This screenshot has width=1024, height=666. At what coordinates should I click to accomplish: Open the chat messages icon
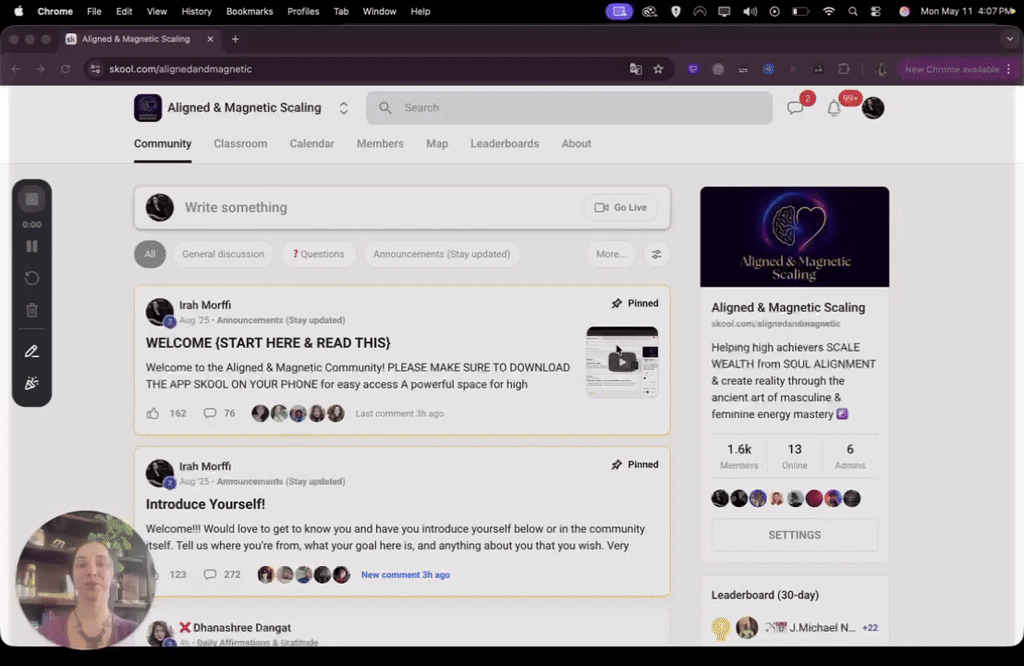click(795, 108)
